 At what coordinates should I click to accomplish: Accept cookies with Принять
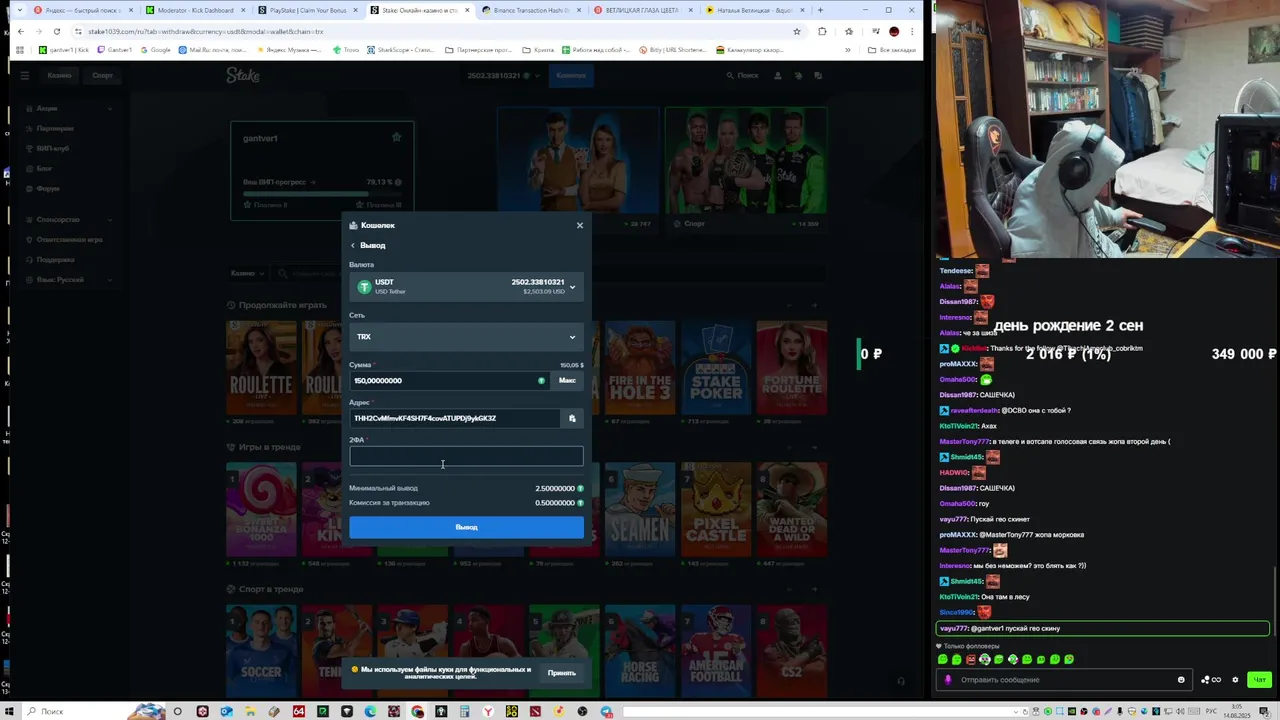tap(561, 673)
